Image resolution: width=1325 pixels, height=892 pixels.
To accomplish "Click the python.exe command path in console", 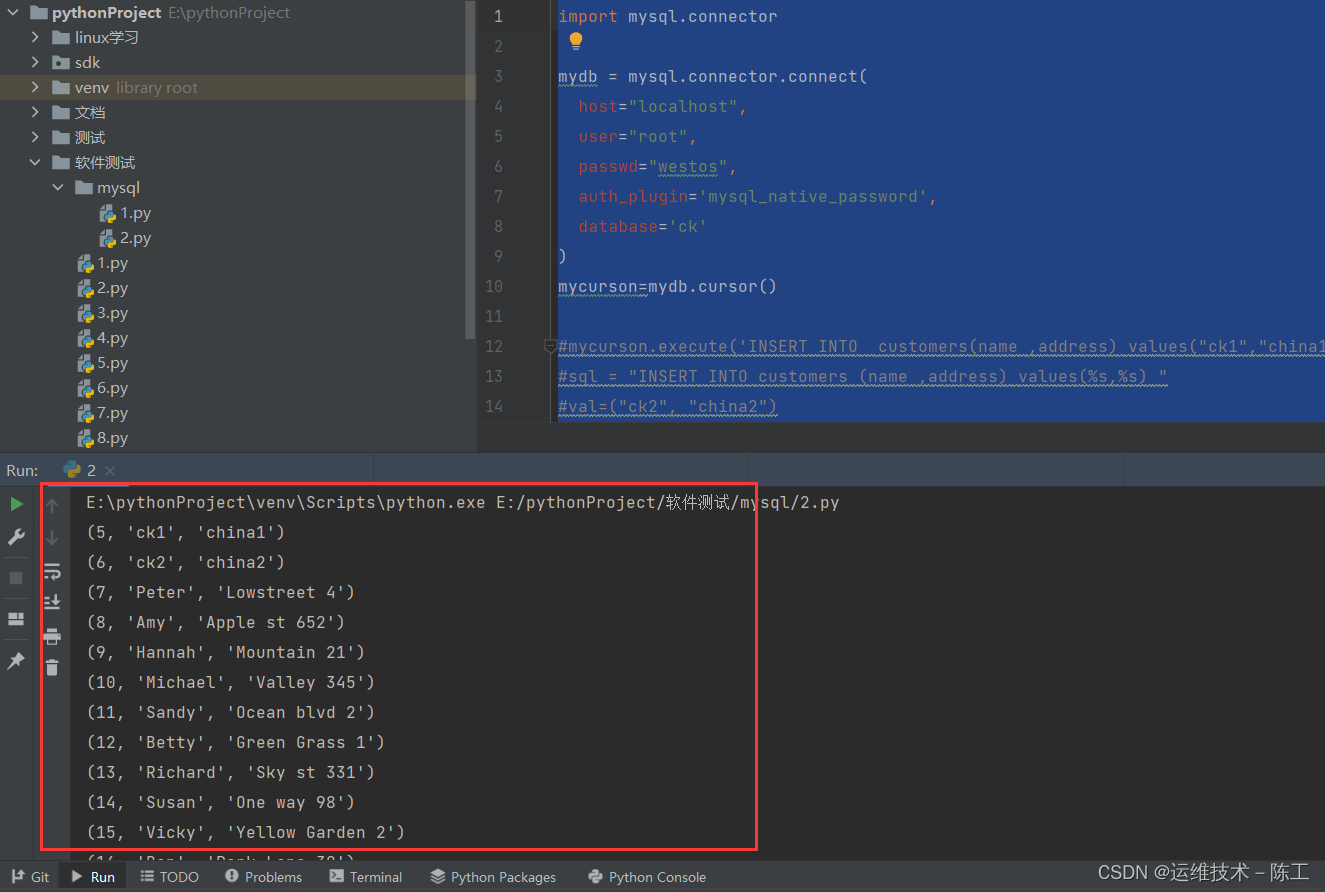I will (x=286, y=503).
